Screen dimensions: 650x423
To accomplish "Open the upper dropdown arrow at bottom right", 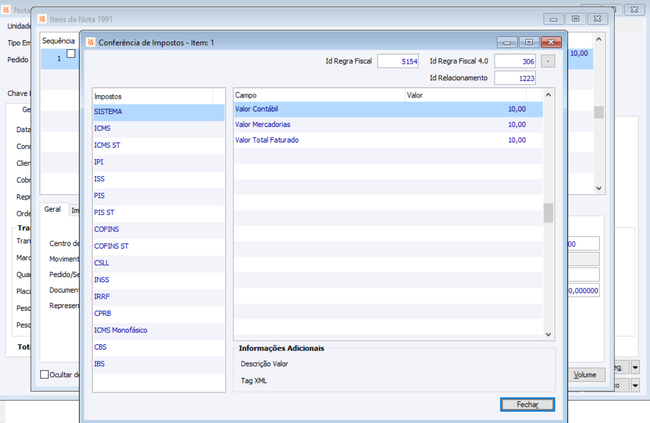I will tap(635, 367).
